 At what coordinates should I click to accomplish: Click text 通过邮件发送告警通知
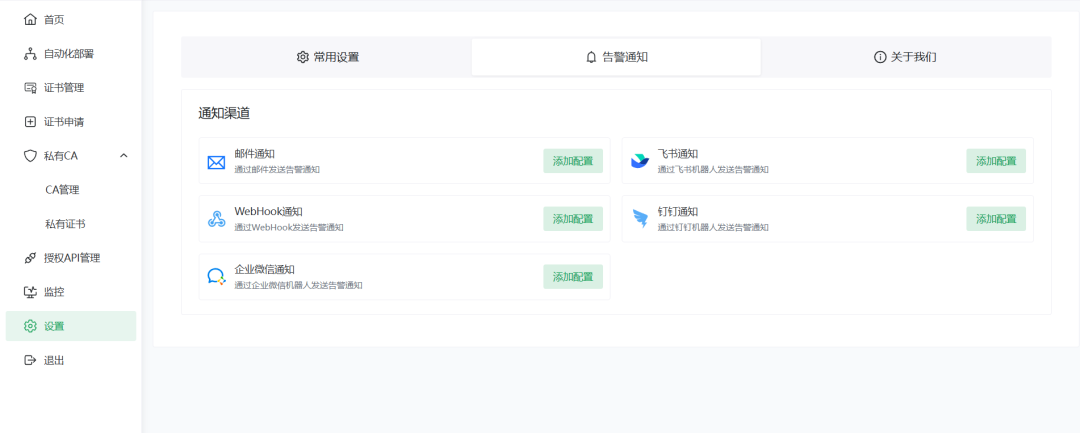click(x=277, y=169)
